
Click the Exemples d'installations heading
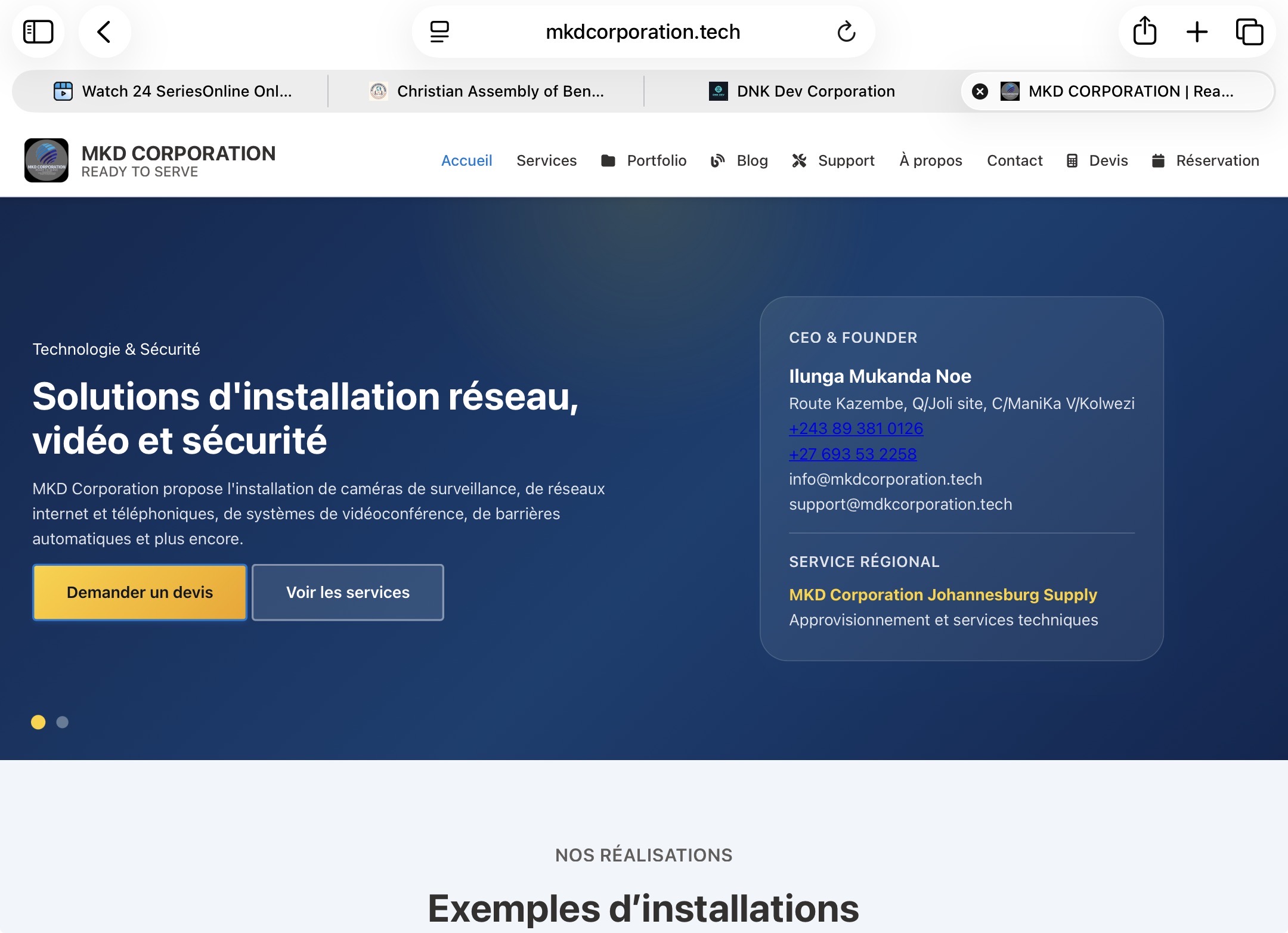coord(644,909)
